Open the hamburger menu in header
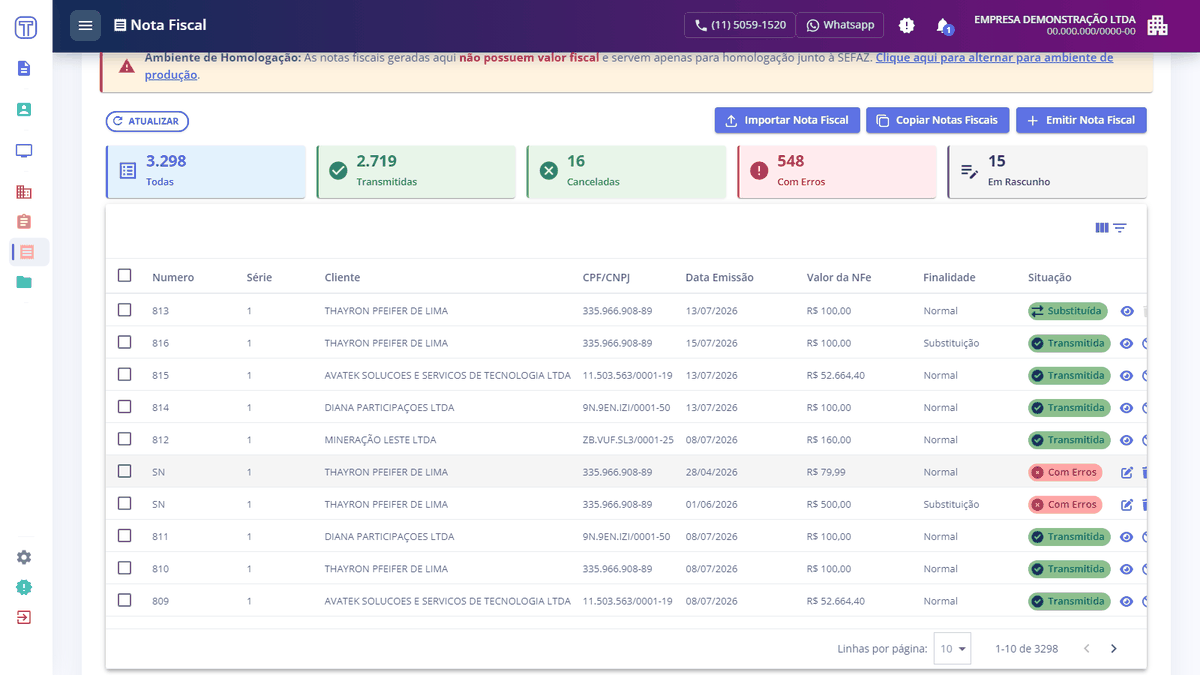 point(85,25)
